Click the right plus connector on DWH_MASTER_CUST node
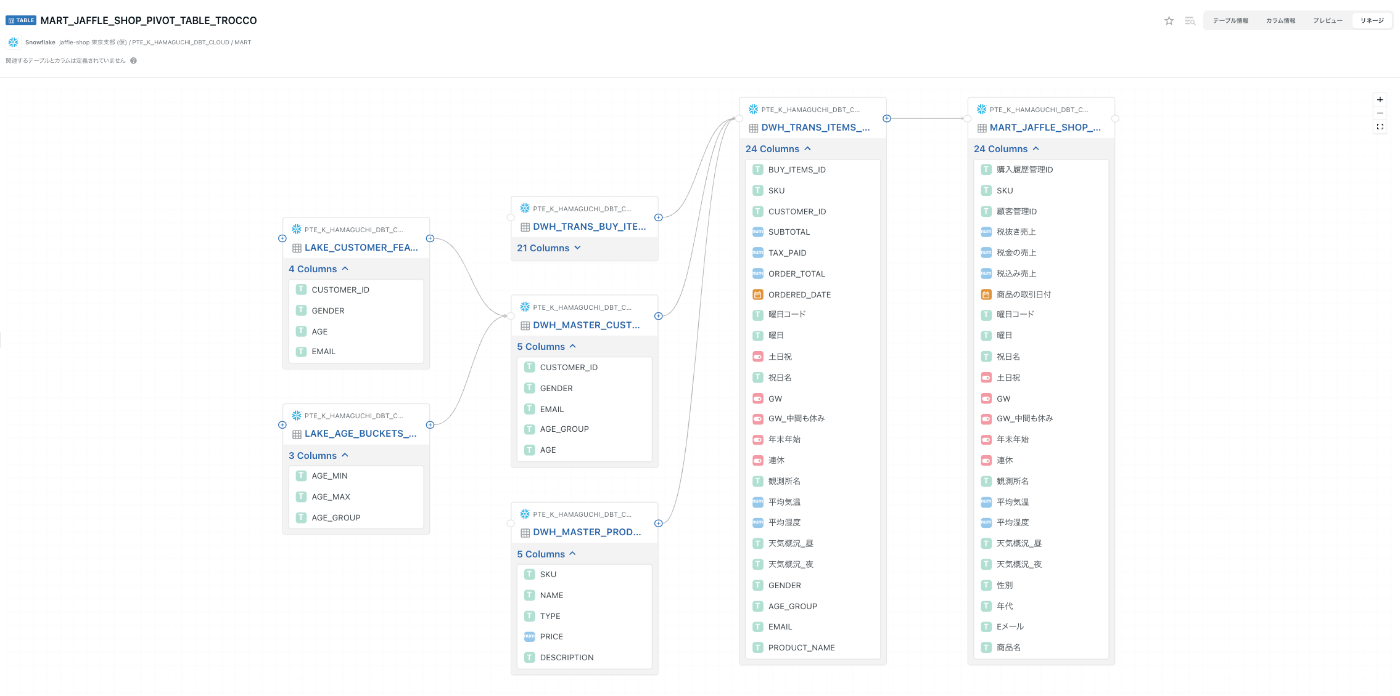 (658, 315)
